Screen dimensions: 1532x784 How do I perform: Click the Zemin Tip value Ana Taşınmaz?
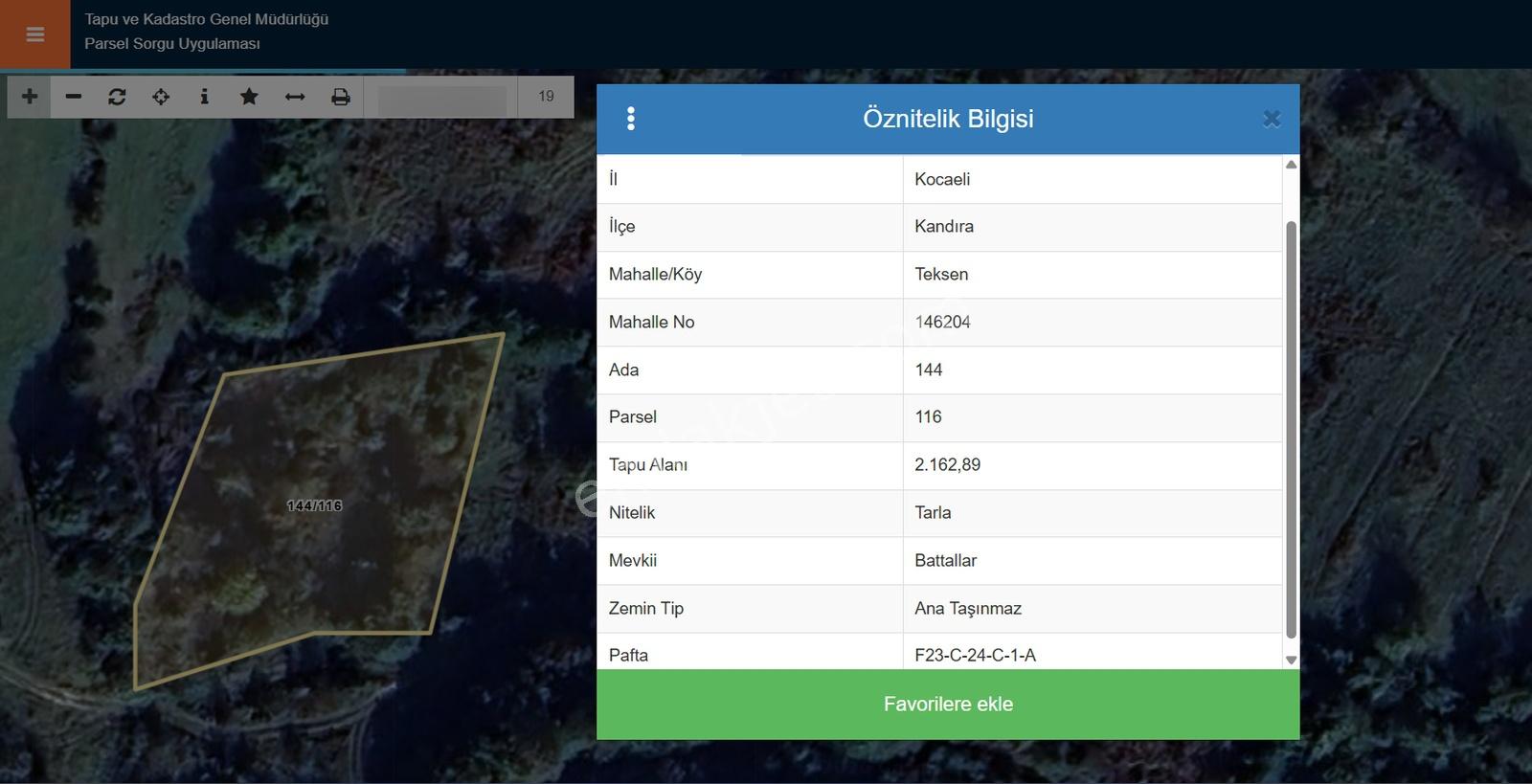(968, 608)
